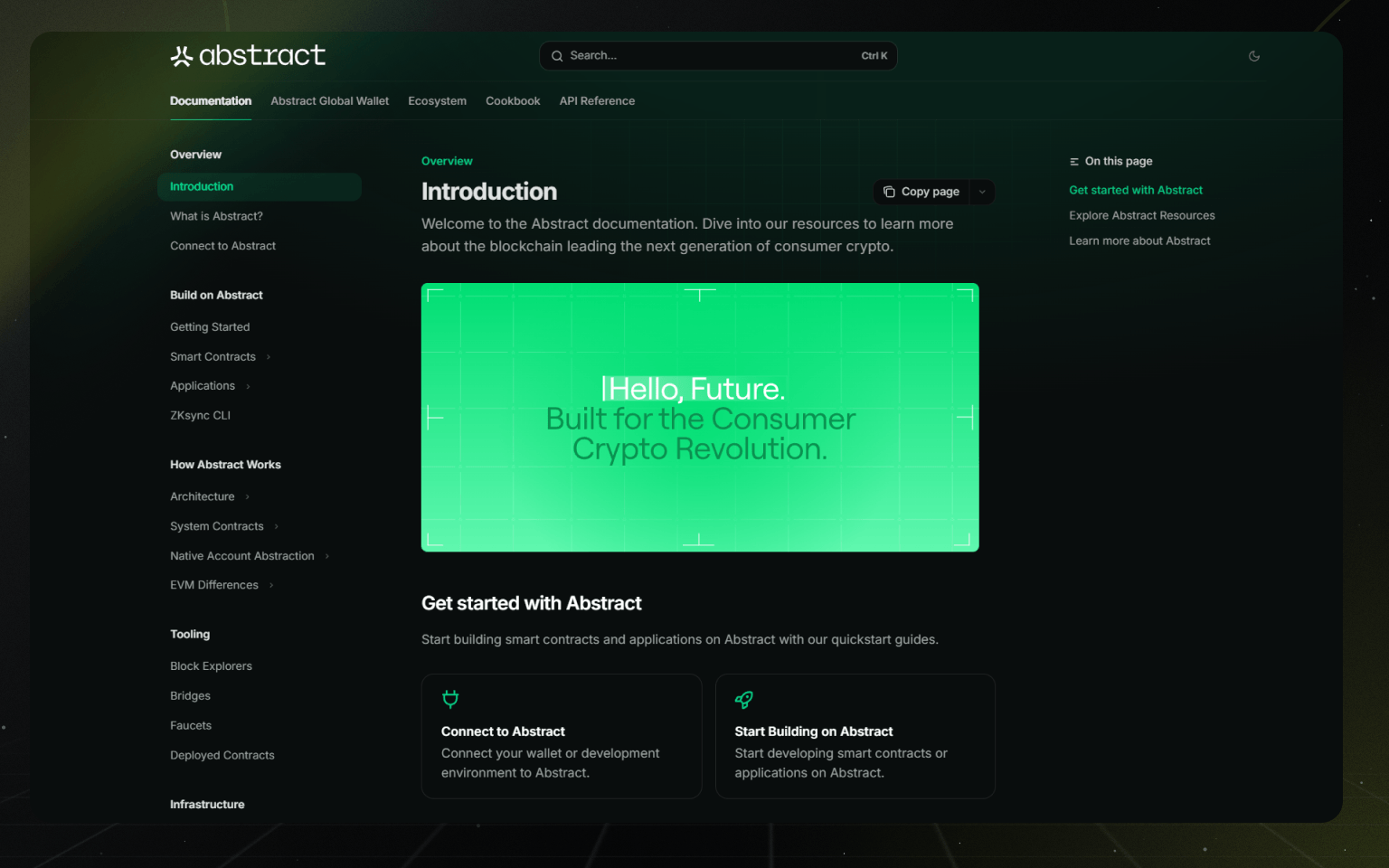Expand the Applications sidebar section
Screen dimensions: 1389x868
[248, 387]
